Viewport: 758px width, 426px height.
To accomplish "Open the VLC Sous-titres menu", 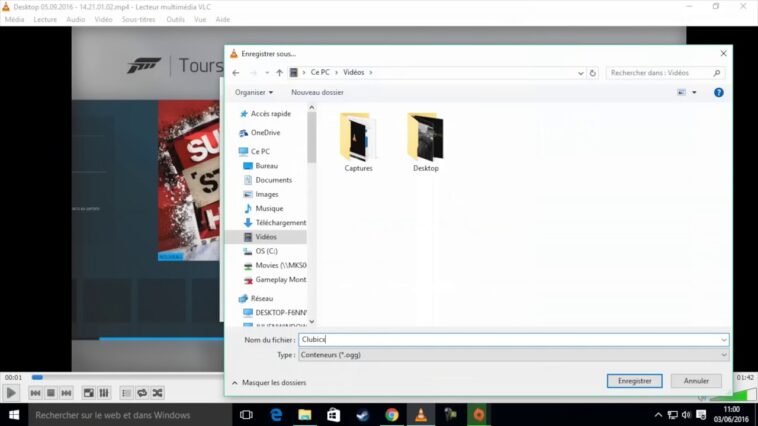I will (138, 19).
